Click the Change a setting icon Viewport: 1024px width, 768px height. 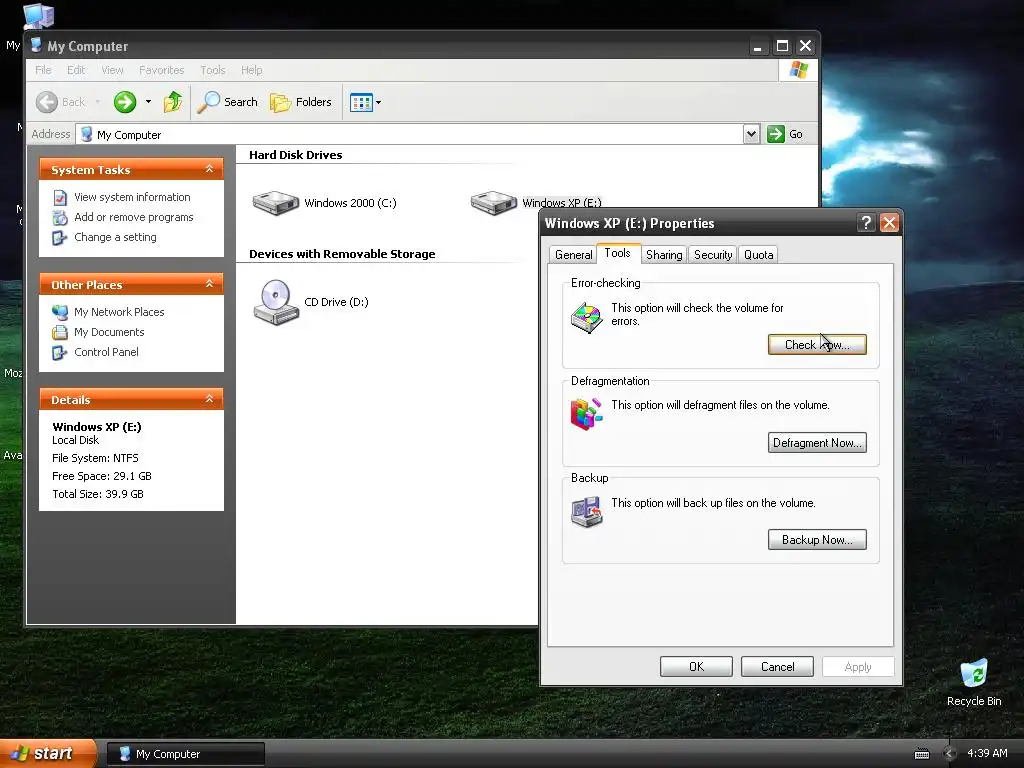pos(59,238)
